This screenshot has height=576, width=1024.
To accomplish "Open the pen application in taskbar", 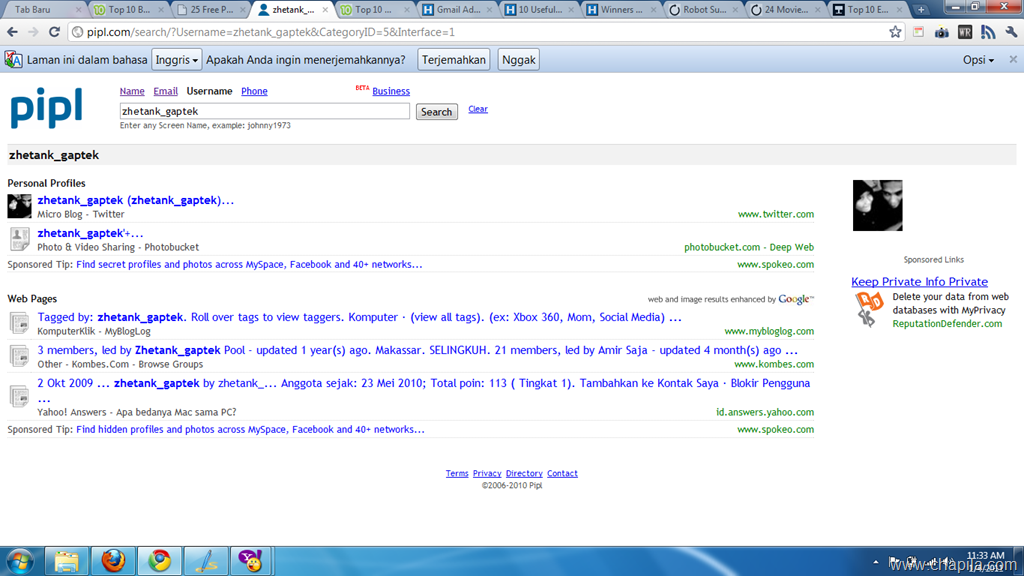I will 206,561.
